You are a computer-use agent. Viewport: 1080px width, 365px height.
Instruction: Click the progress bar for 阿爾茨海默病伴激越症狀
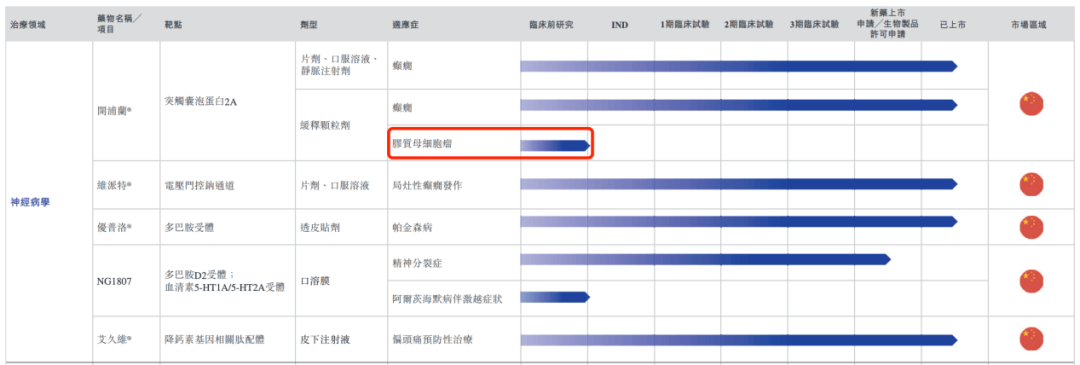click(555, 297)
